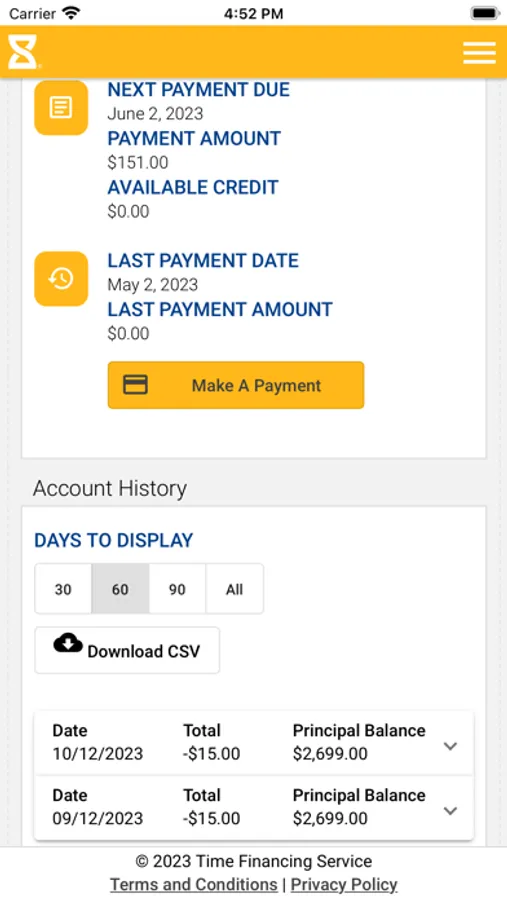Tap the last payment history clock icon
The height and width of the screenshot is (900, 507).
(61, 278)
